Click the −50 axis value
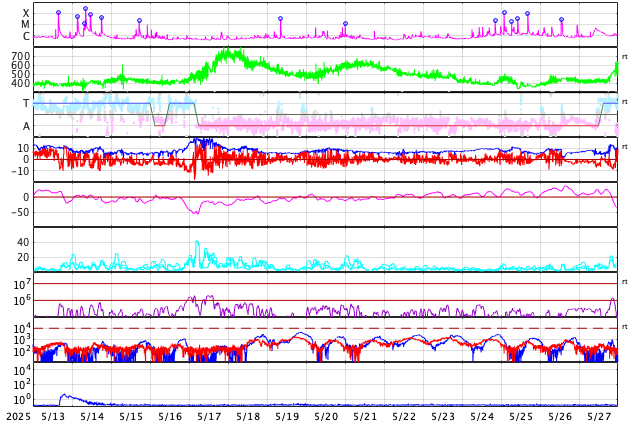 coord(20,212)
